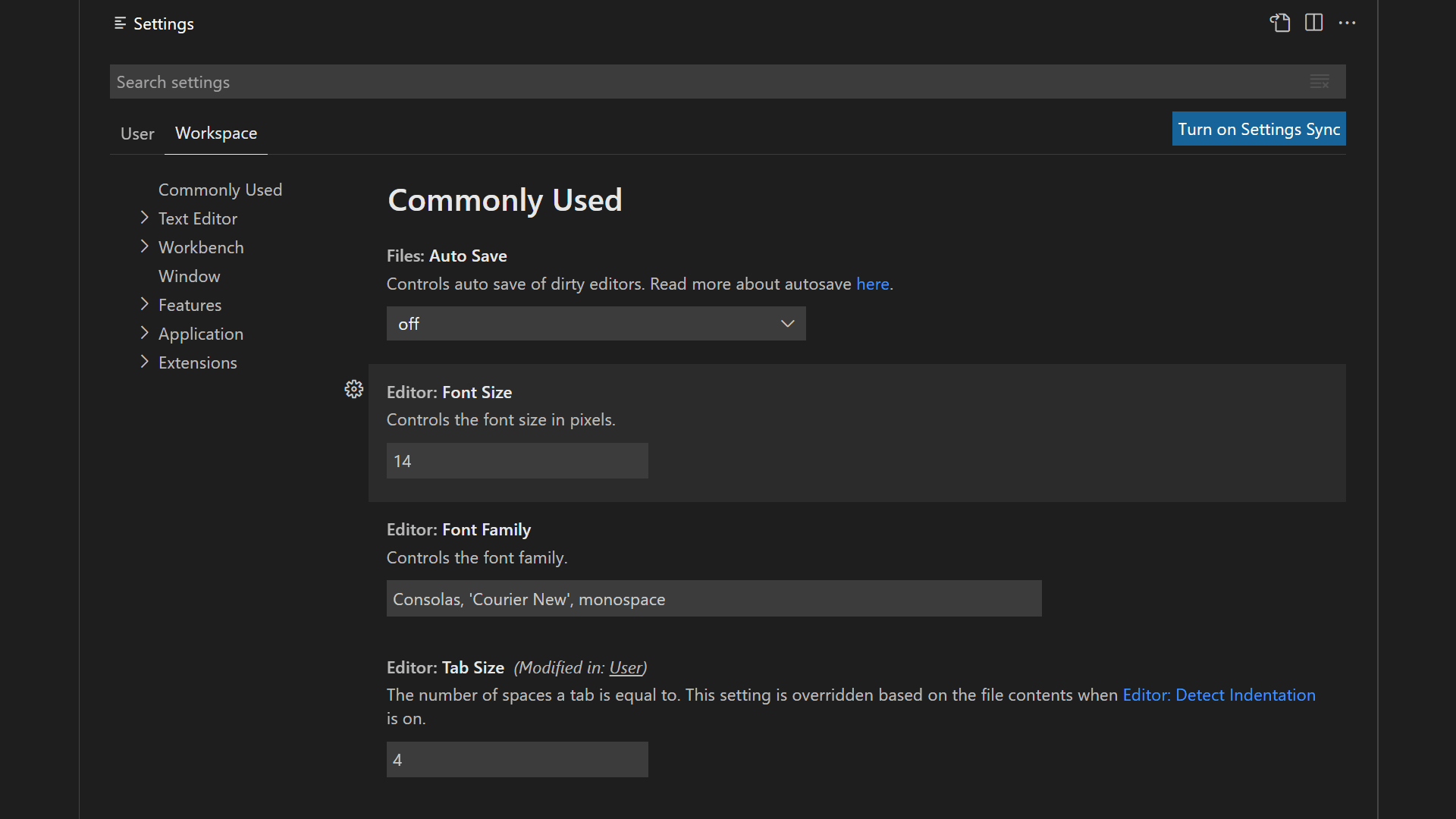Click the gear icon beside Editor: Font Size
The image size is (1456, 819).
(x=354, y=388)
